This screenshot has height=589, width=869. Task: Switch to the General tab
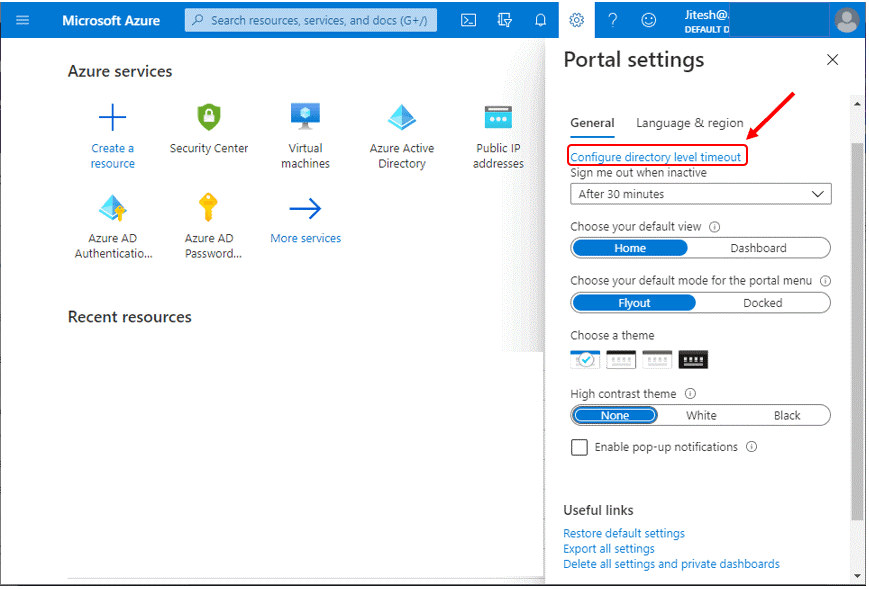[593, 124]
